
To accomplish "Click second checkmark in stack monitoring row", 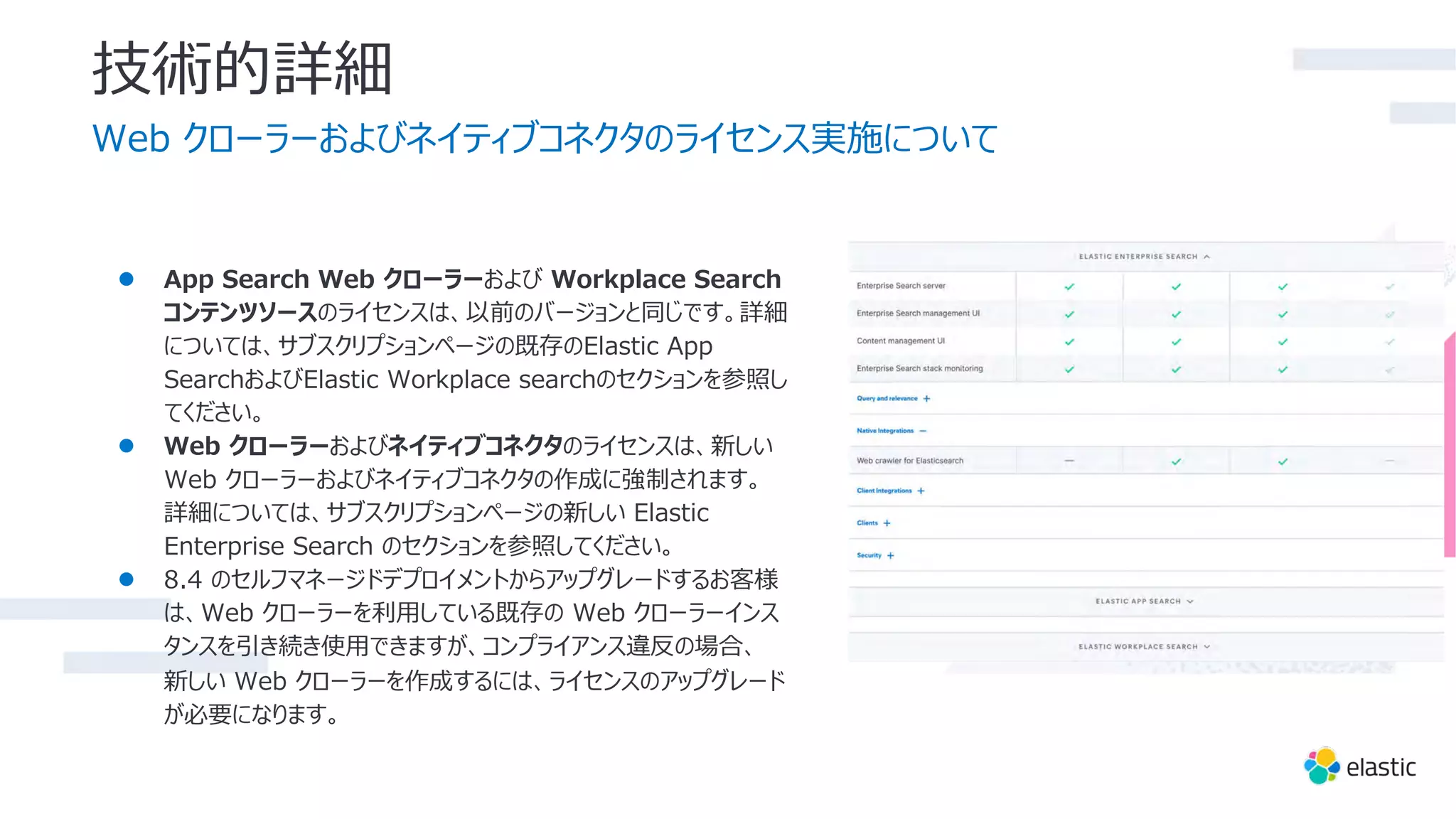I will coord(1176,370).
